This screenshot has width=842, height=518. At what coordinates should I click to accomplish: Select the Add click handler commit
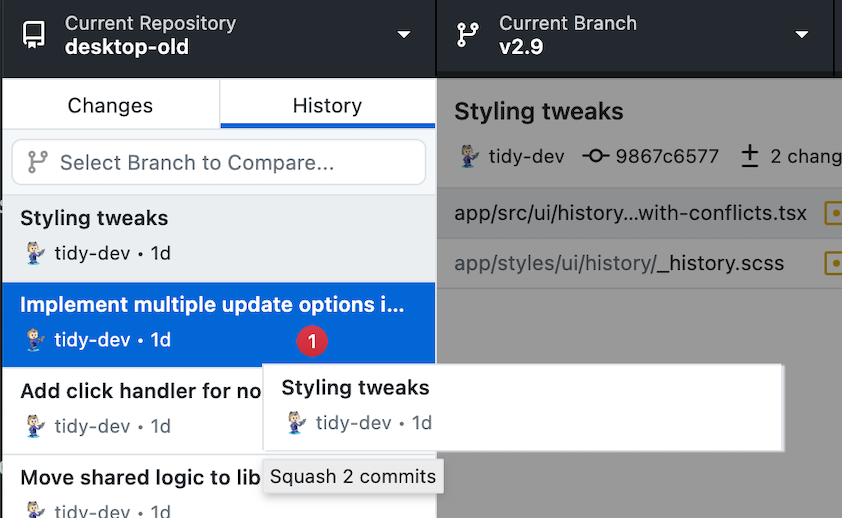tap(133, 411)
